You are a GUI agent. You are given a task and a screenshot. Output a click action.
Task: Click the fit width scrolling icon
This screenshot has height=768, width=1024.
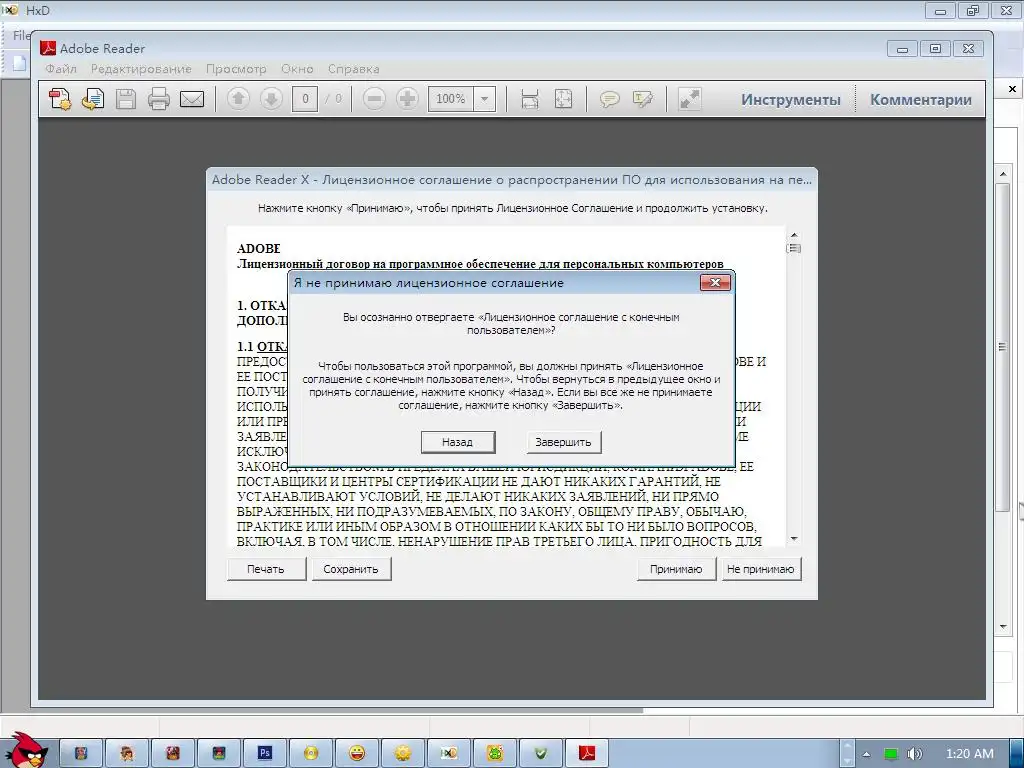[530, 99]
